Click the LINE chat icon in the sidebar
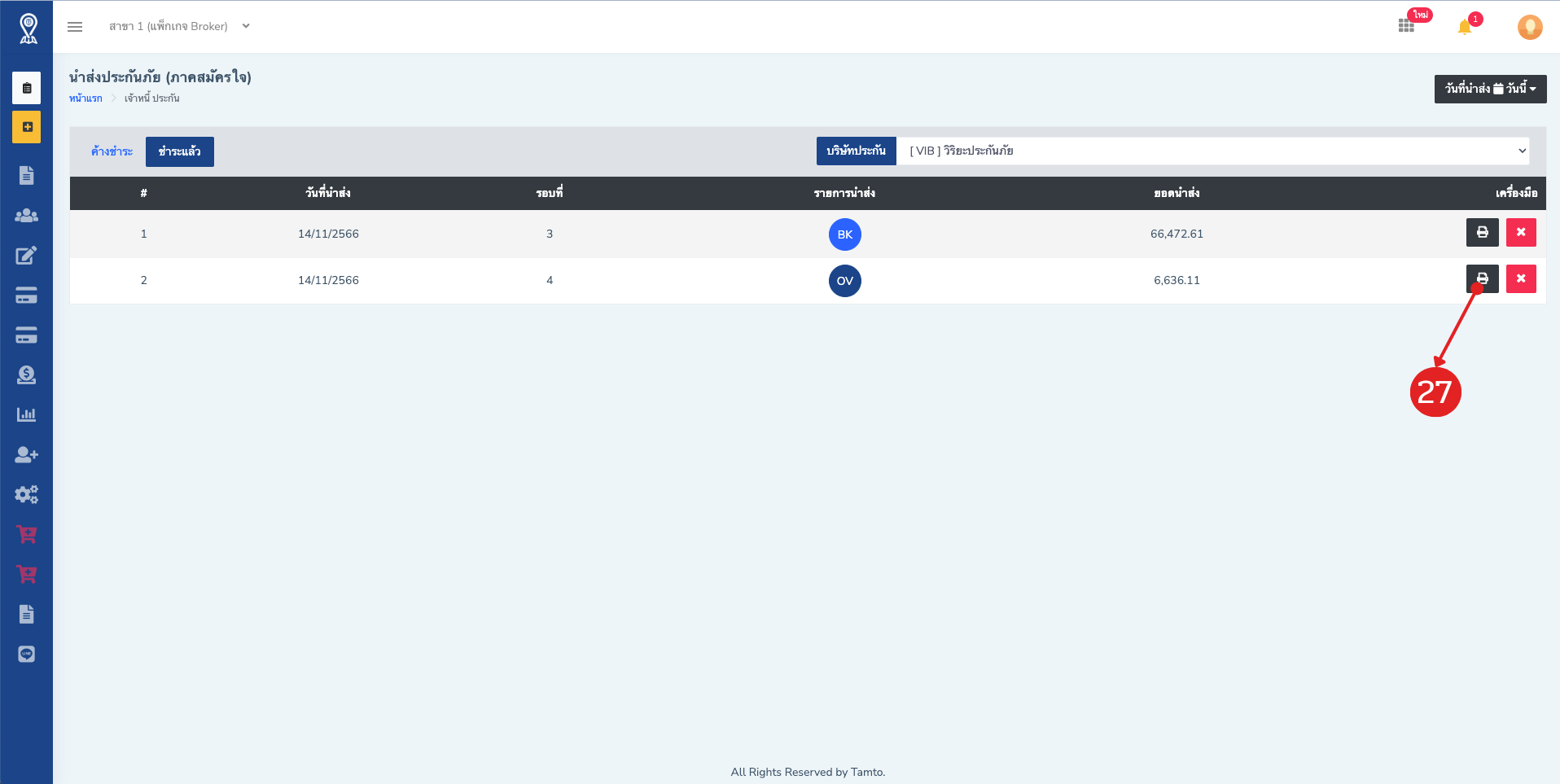Screen dimensions: 1560x784 (27, 655)
